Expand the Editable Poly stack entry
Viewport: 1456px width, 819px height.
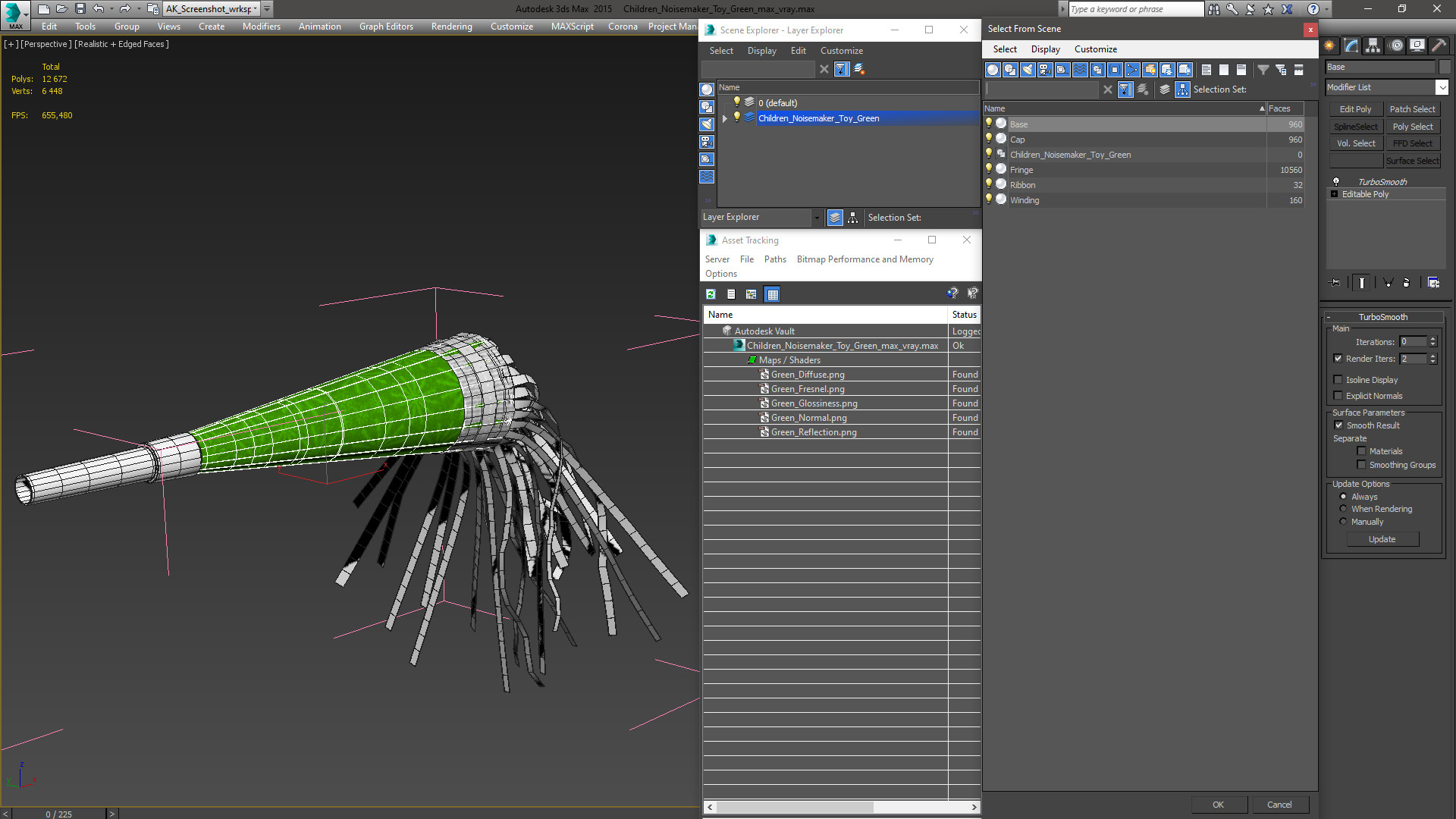click(x=1335, y=194)
